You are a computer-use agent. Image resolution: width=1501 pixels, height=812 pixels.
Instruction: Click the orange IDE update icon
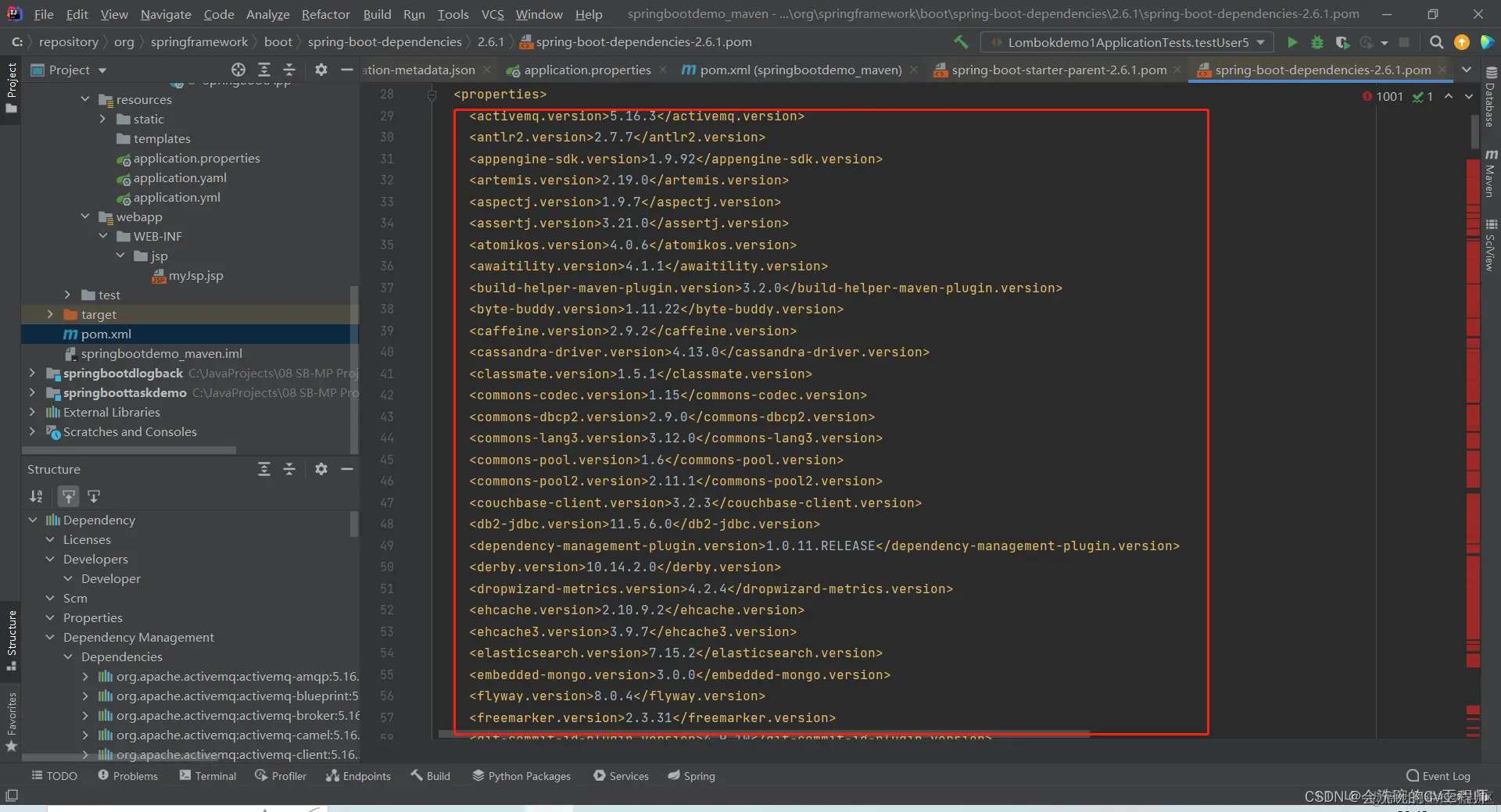pos(1461,42)
